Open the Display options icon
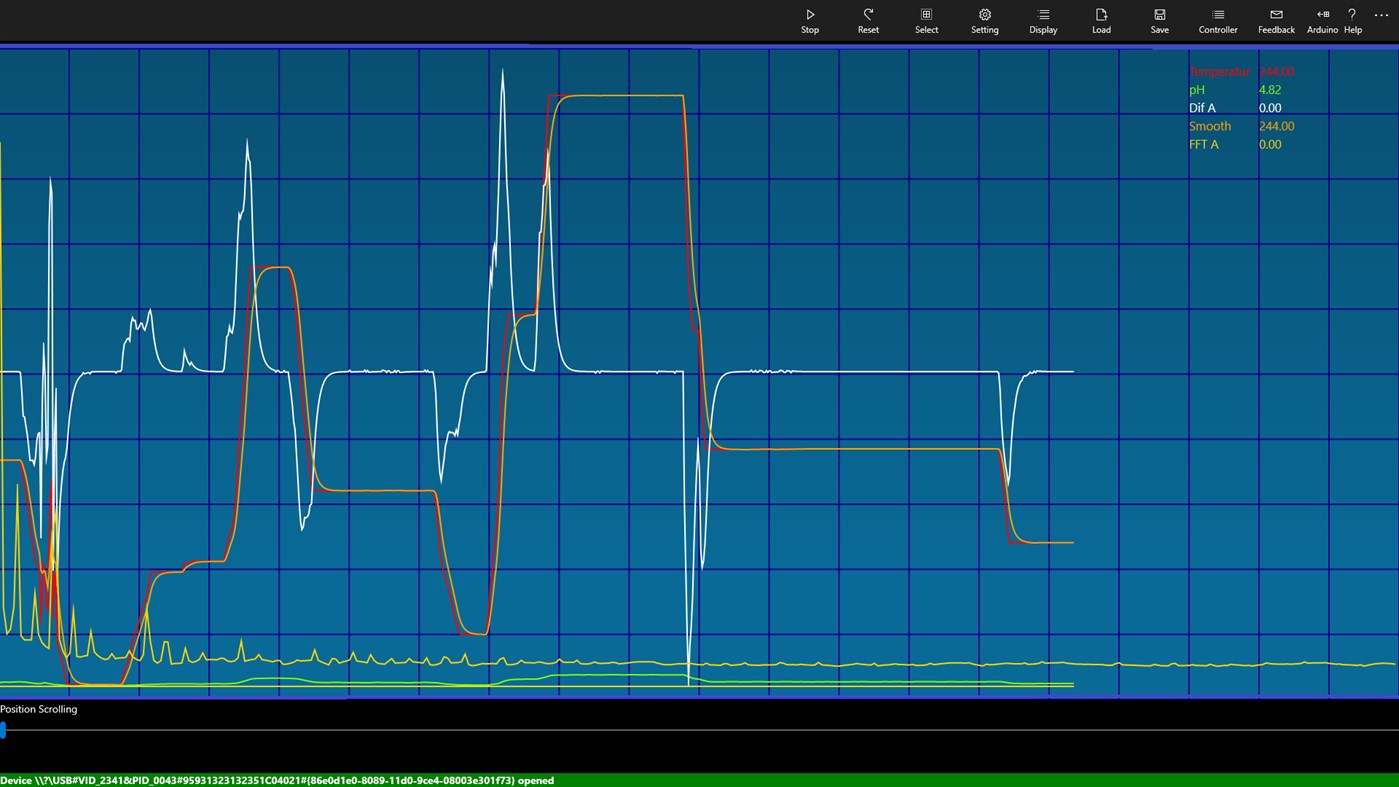Screen dimensions: 1399x787 1043,15
